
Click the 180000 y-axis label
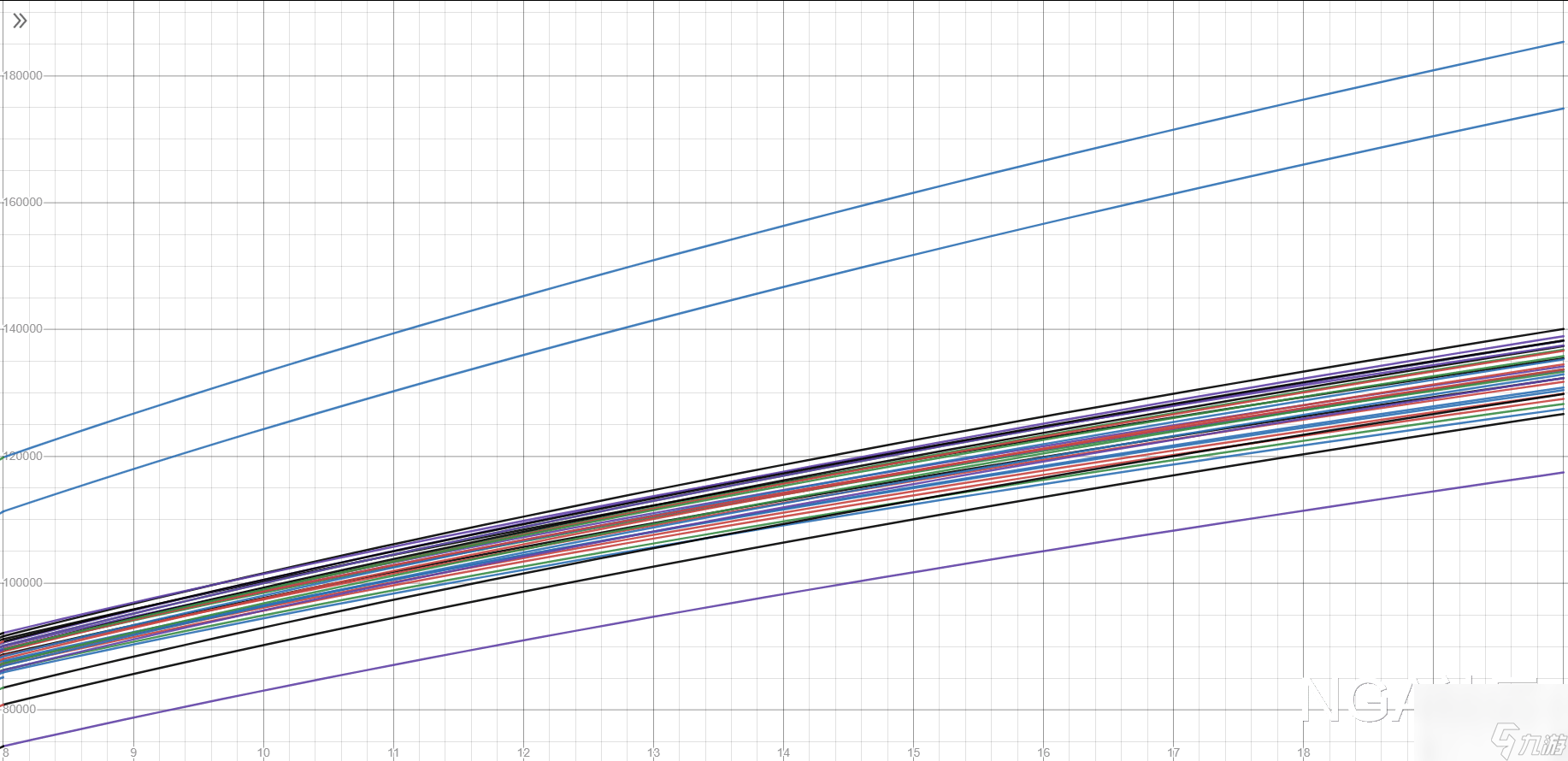[x=23, y=75]
